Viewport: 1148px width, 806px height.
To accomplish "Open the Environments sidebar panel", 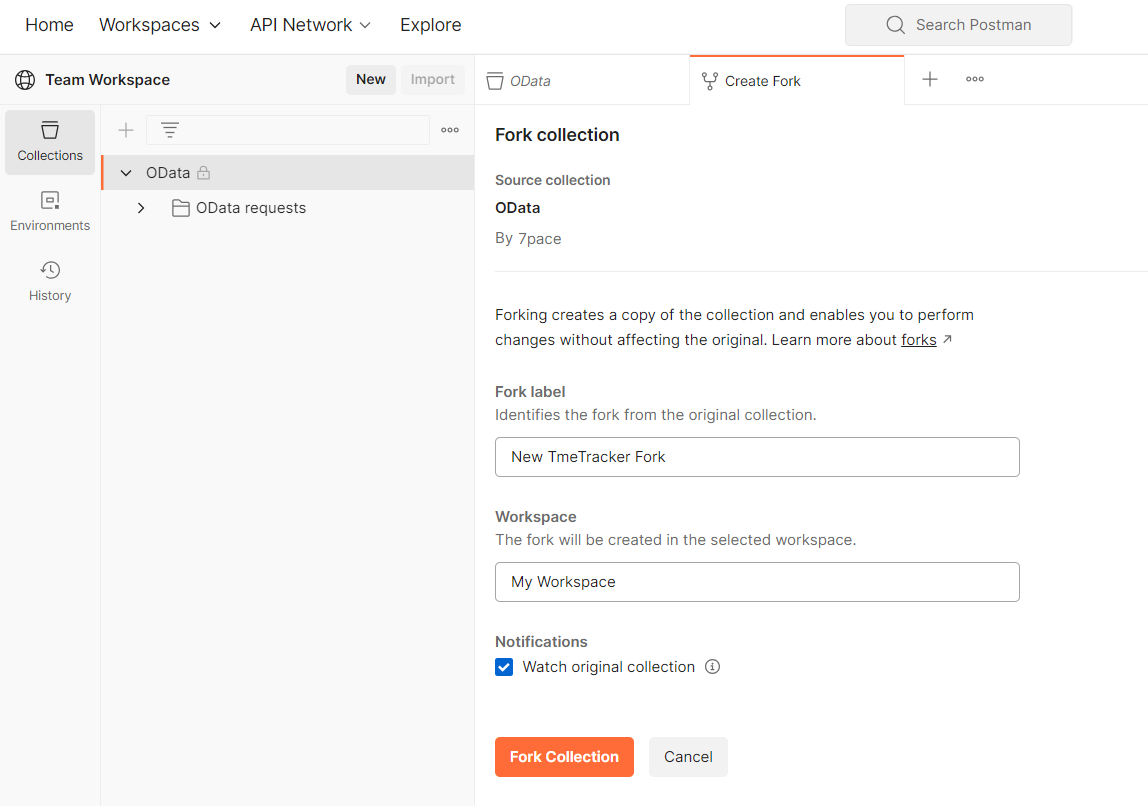I will [x=50, y=212].
